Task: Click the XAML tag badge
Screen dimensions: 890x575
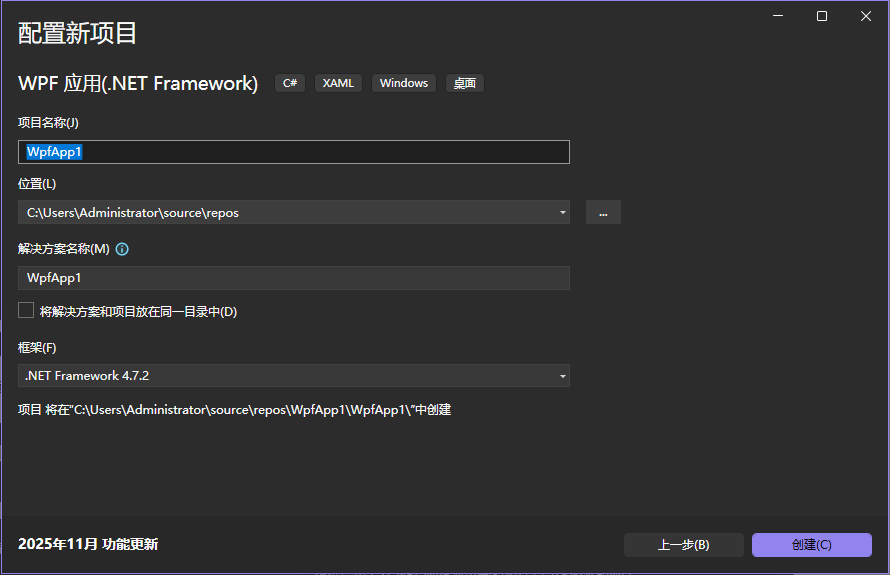Action: (338, 83)
